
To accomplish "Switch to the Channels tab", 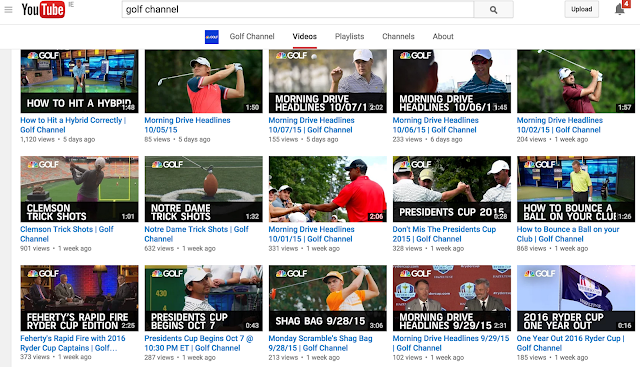I will tap(398, 36).
